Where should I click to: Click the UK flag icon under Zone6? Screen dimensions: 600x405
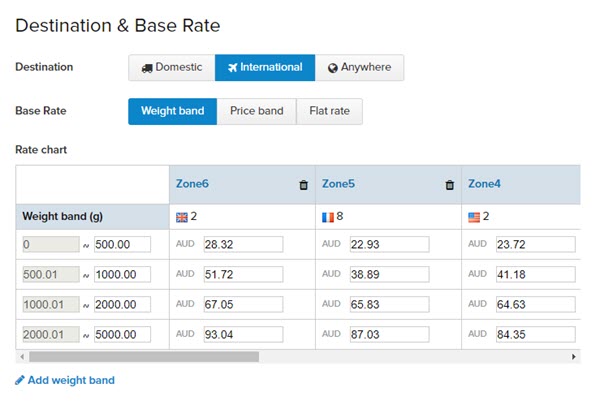click(182, 217)
